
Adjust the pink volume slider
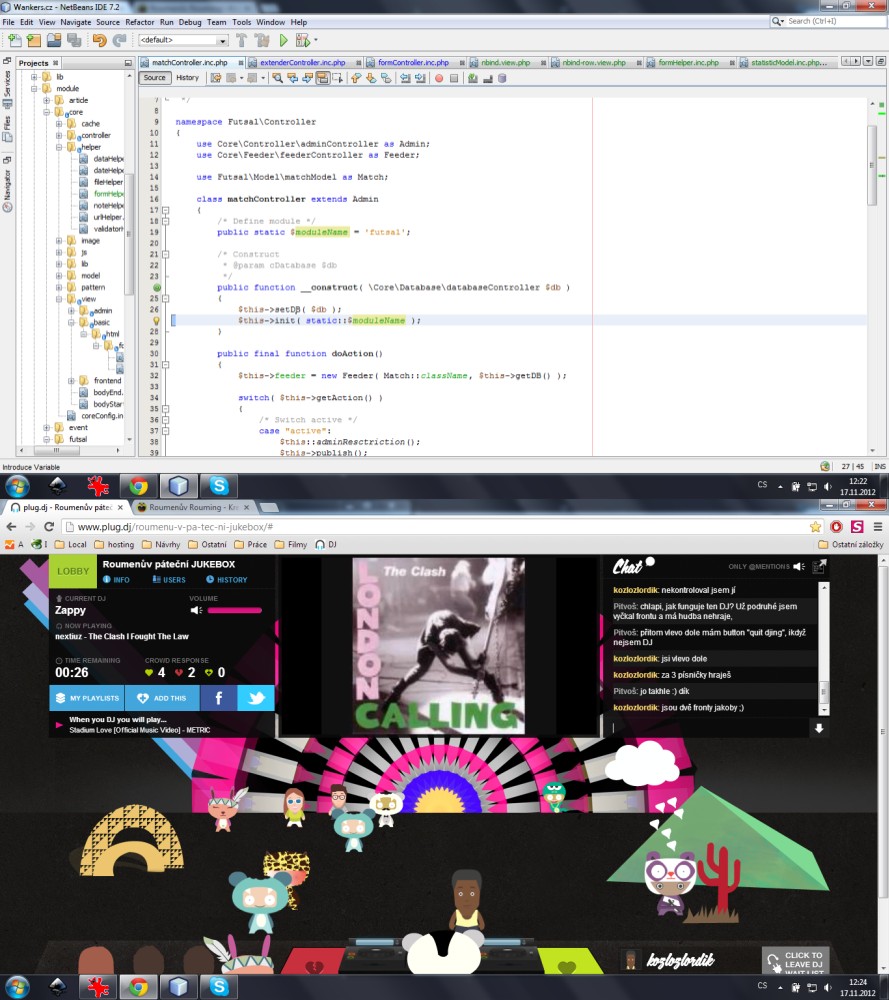(x=235, y=610)
